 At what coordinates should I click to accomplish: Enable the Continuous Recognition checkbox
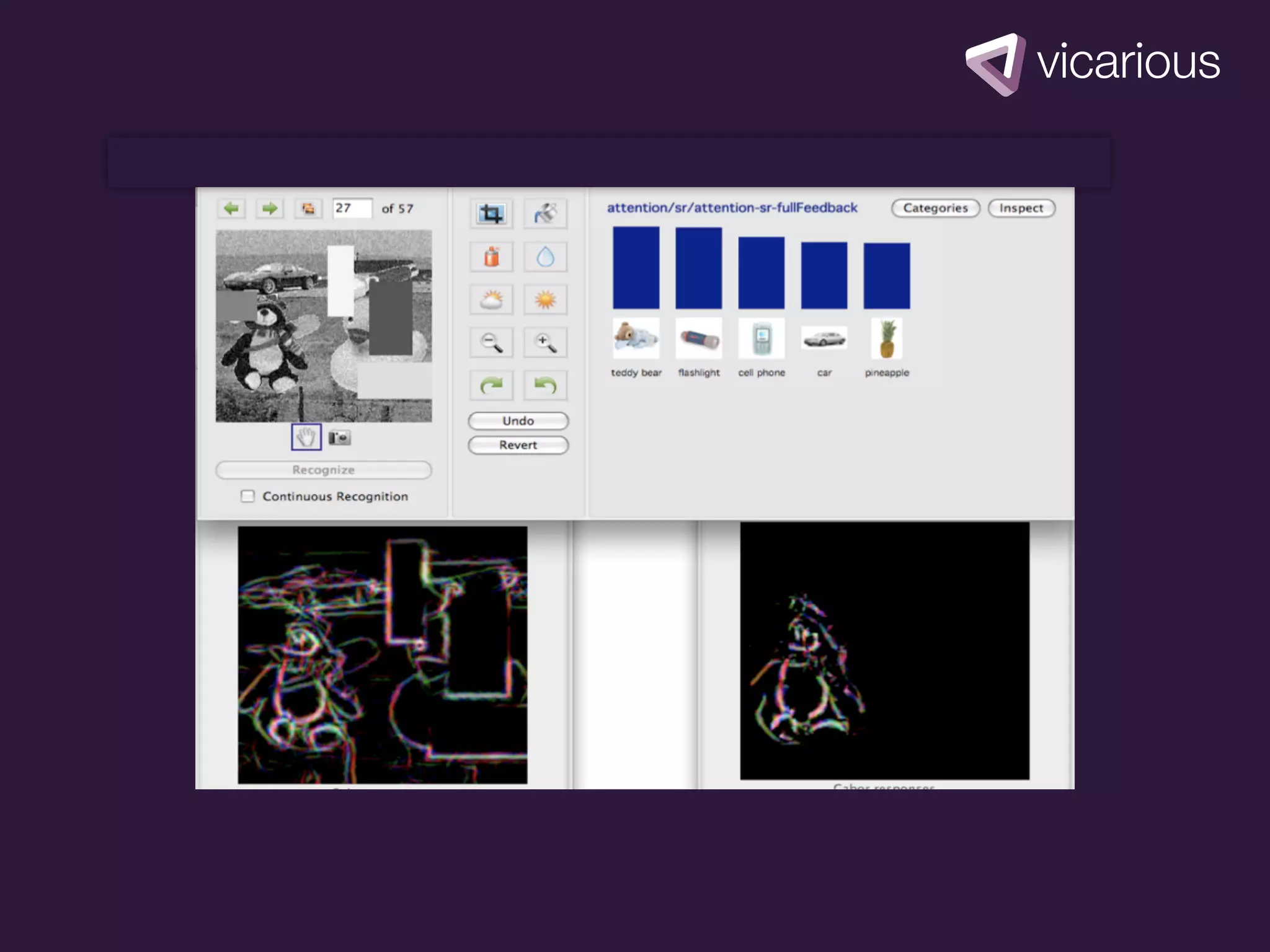point(247,496)
